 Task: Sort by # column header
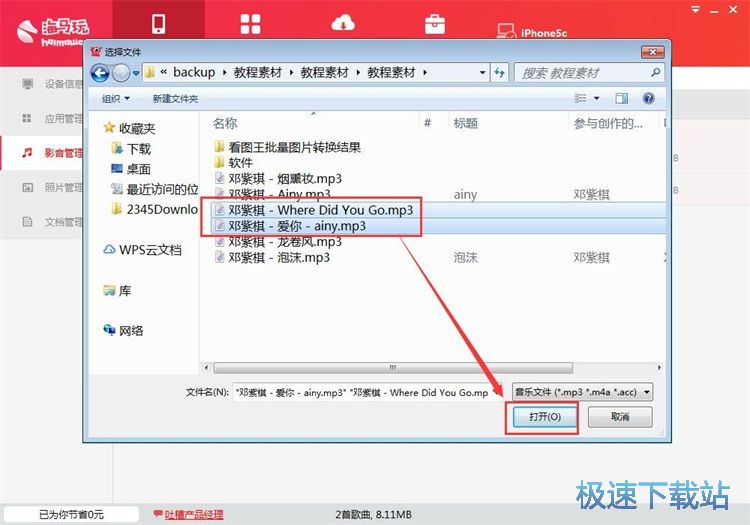point(428,123)
